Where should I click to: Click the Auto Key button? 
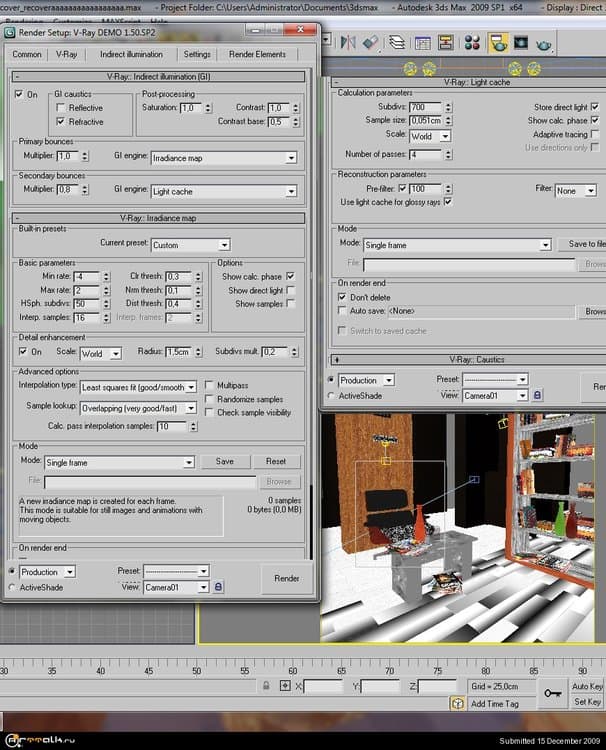click(586, 686)
